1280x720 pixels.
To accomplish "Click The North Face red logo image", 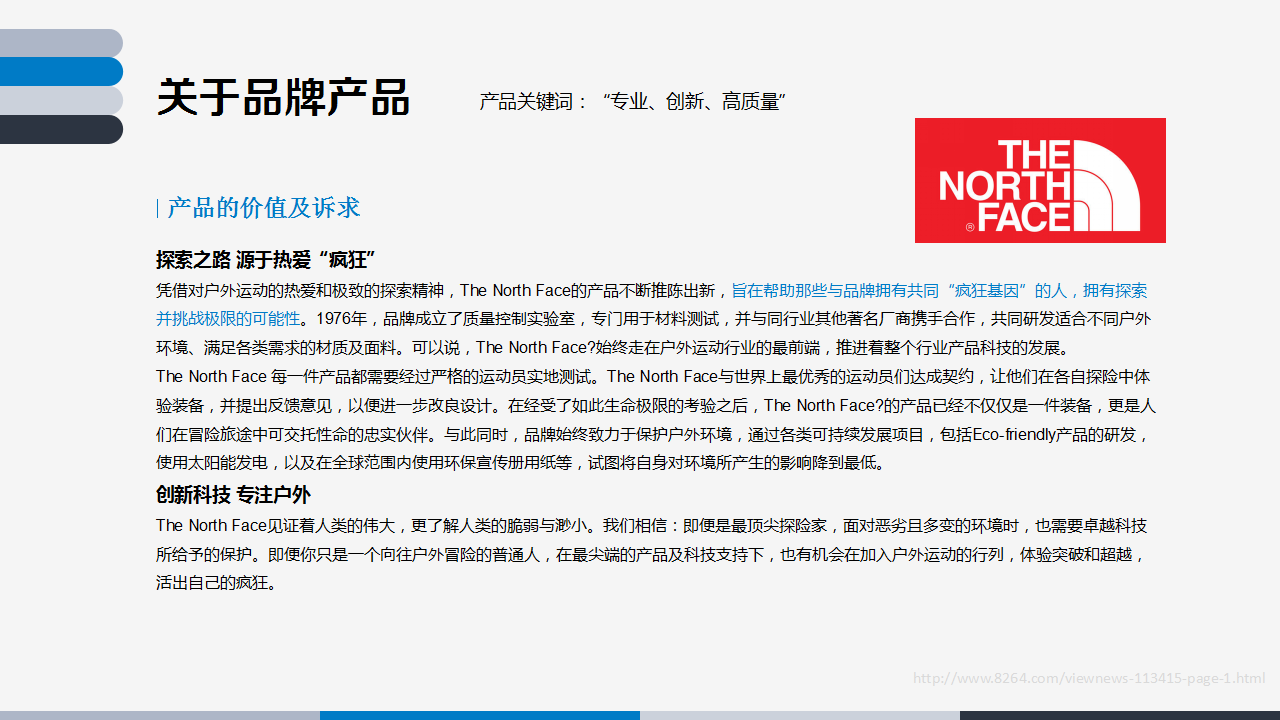I will click(x=1040, y=180).
